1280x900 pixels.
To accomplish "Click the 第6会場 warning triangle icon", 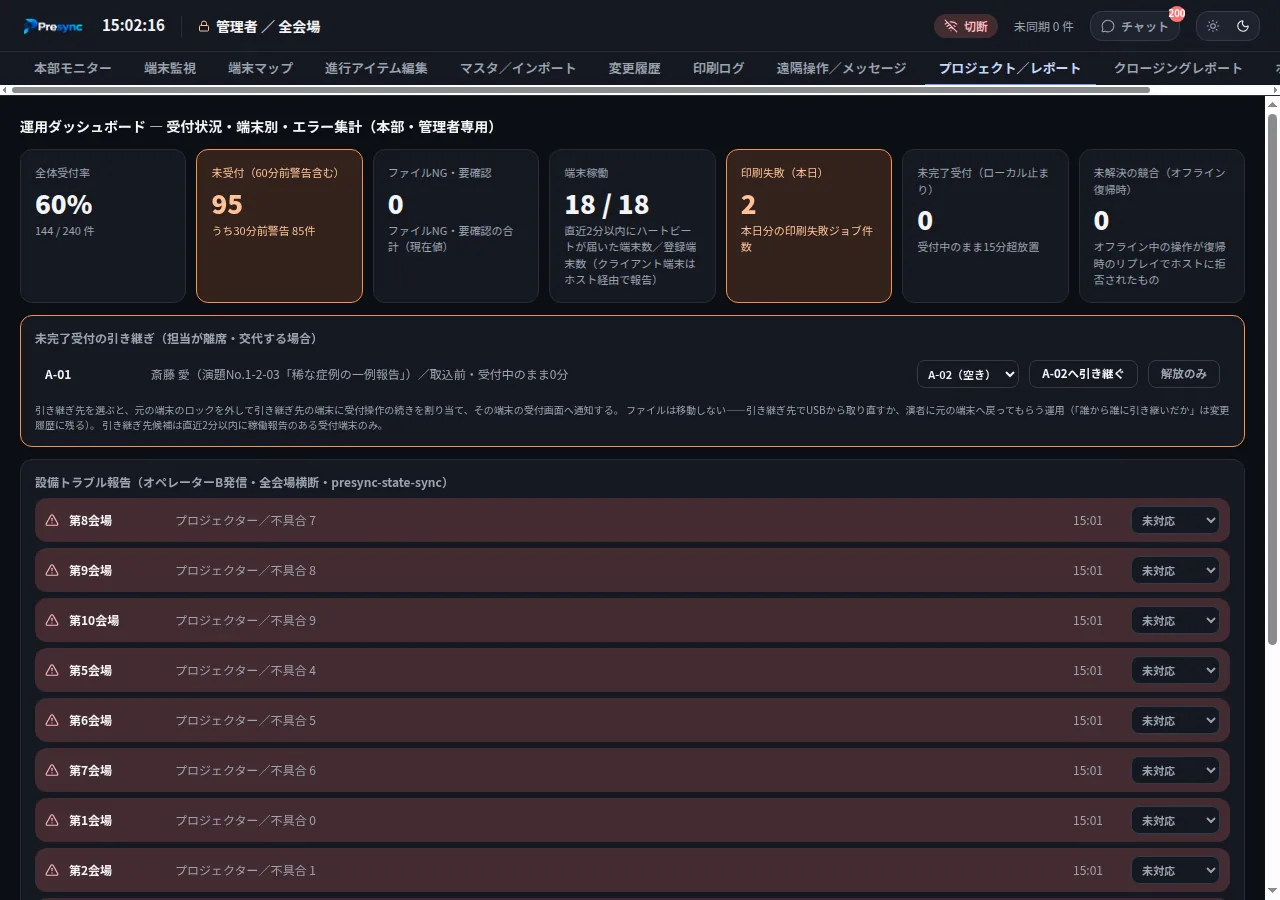I will [x=52, y=720].
